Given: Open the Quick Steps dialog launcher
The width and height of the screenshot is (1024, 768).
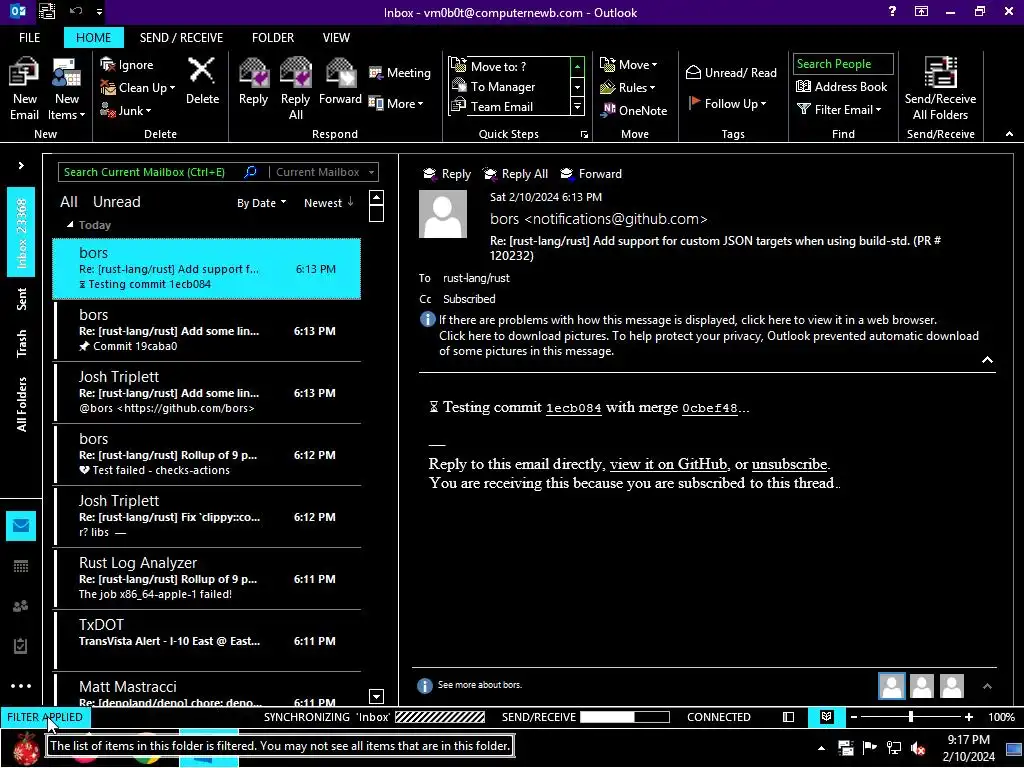Looking at the screenshot, I should click(584, 135).
